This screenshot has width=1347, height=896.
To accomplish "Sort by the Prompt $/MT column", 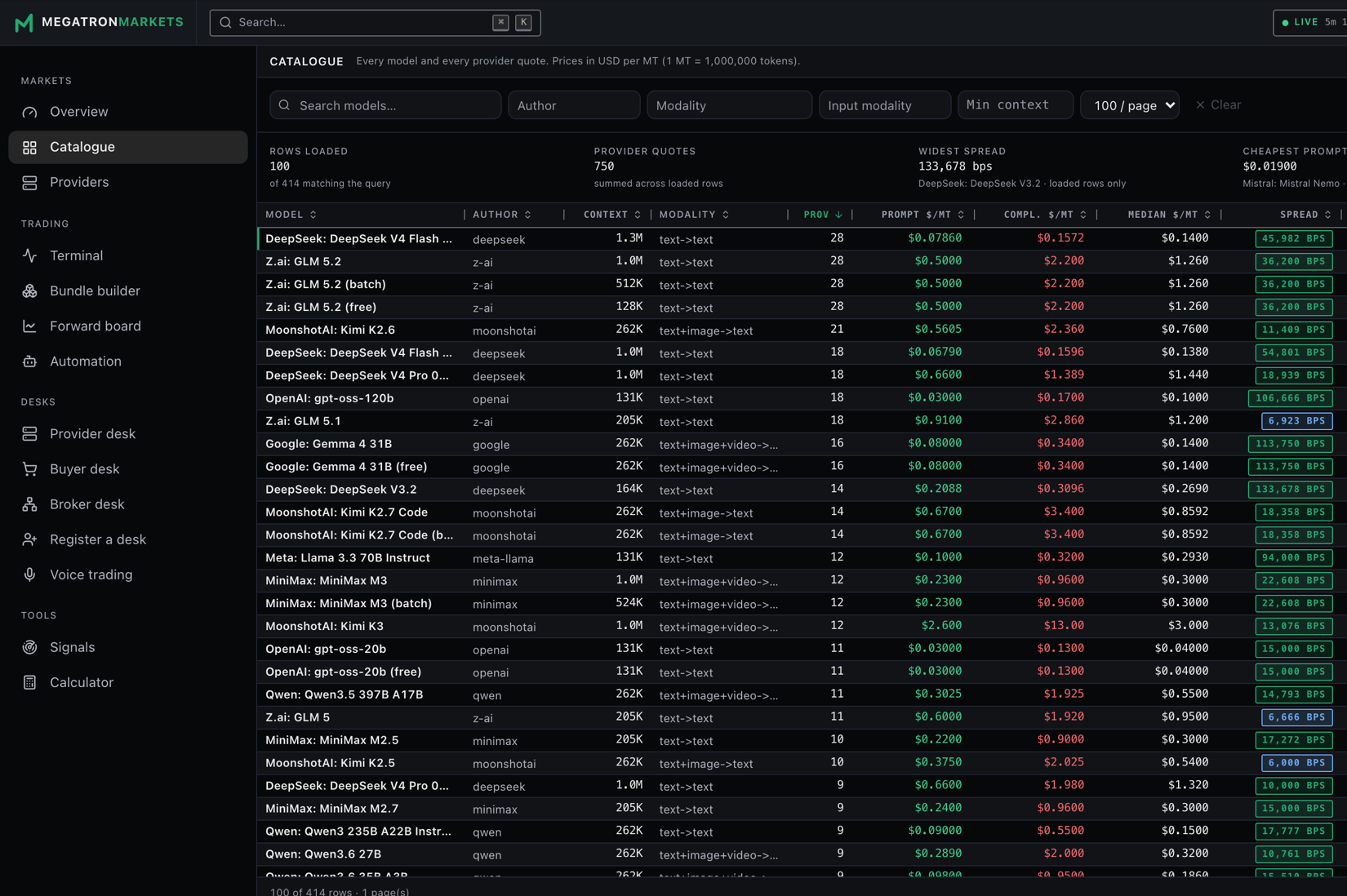I will pos(922,215).
